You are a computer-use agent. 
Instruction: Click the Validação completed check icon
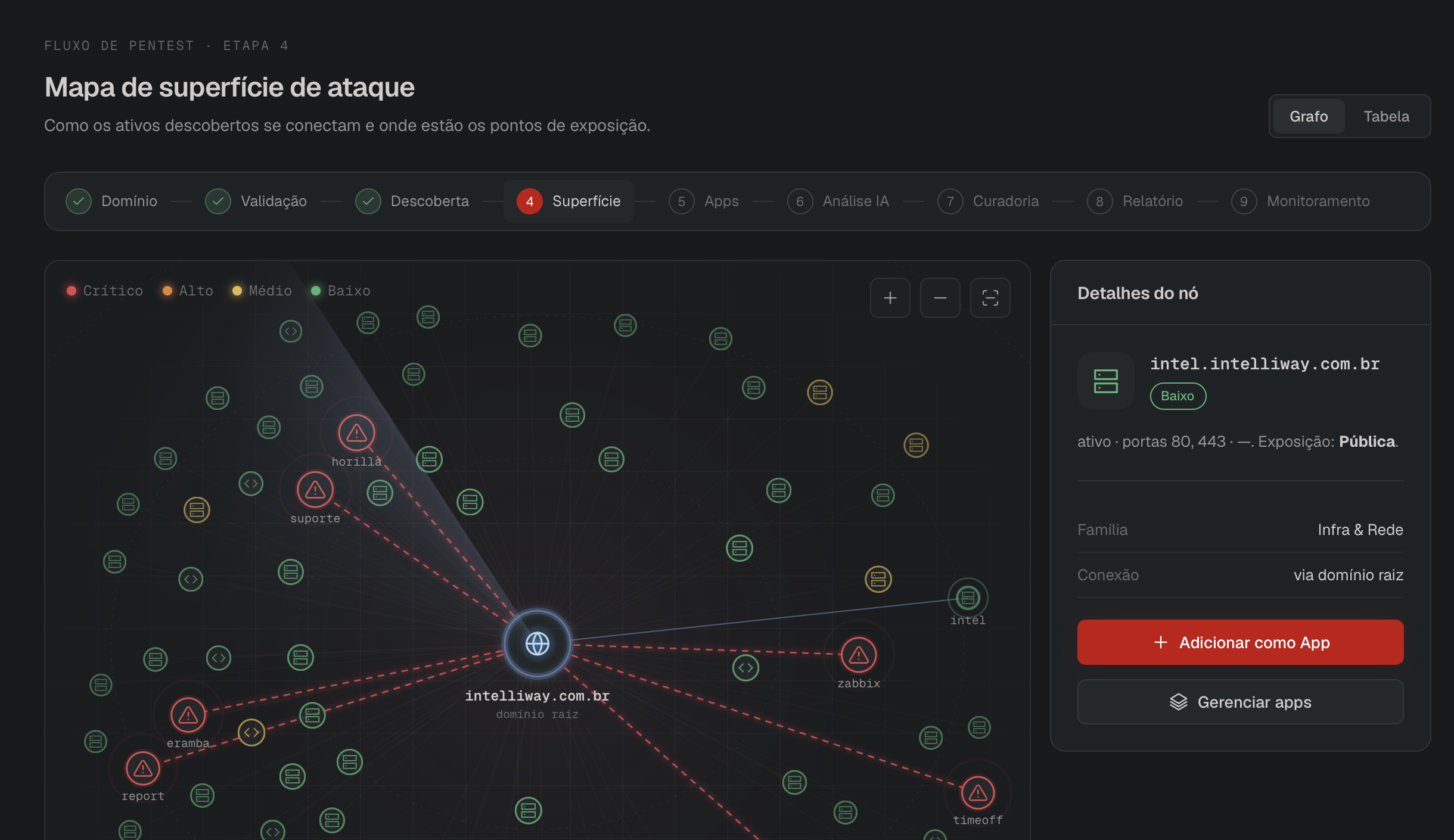218,201
